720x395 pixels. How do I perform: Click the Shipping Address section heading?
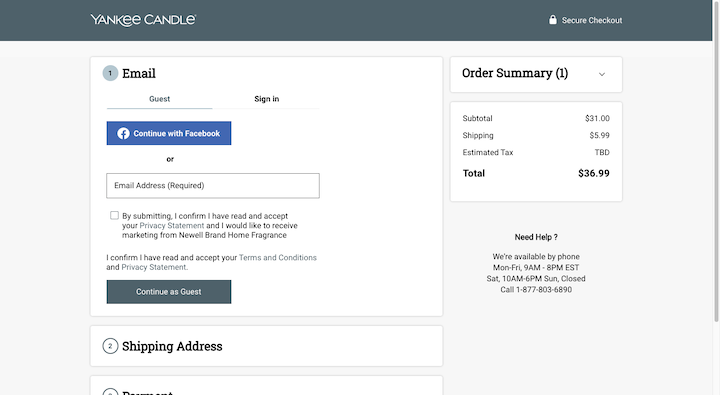172,346
